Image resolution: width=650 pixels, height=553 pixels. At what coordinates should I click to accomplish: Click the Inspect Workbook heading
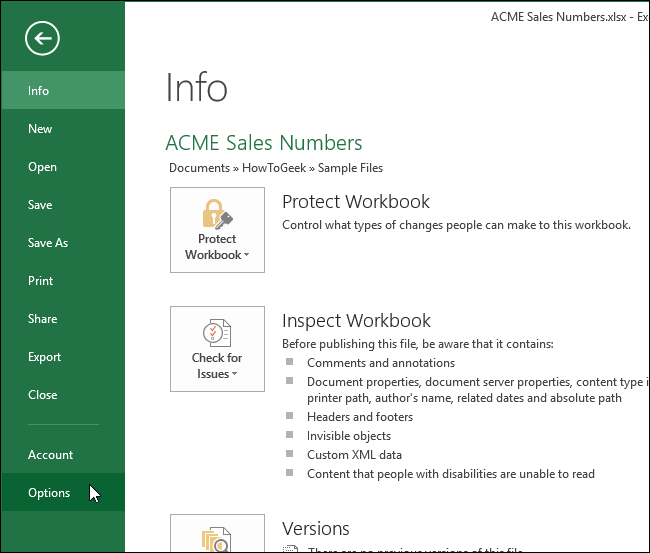point(356,321)
